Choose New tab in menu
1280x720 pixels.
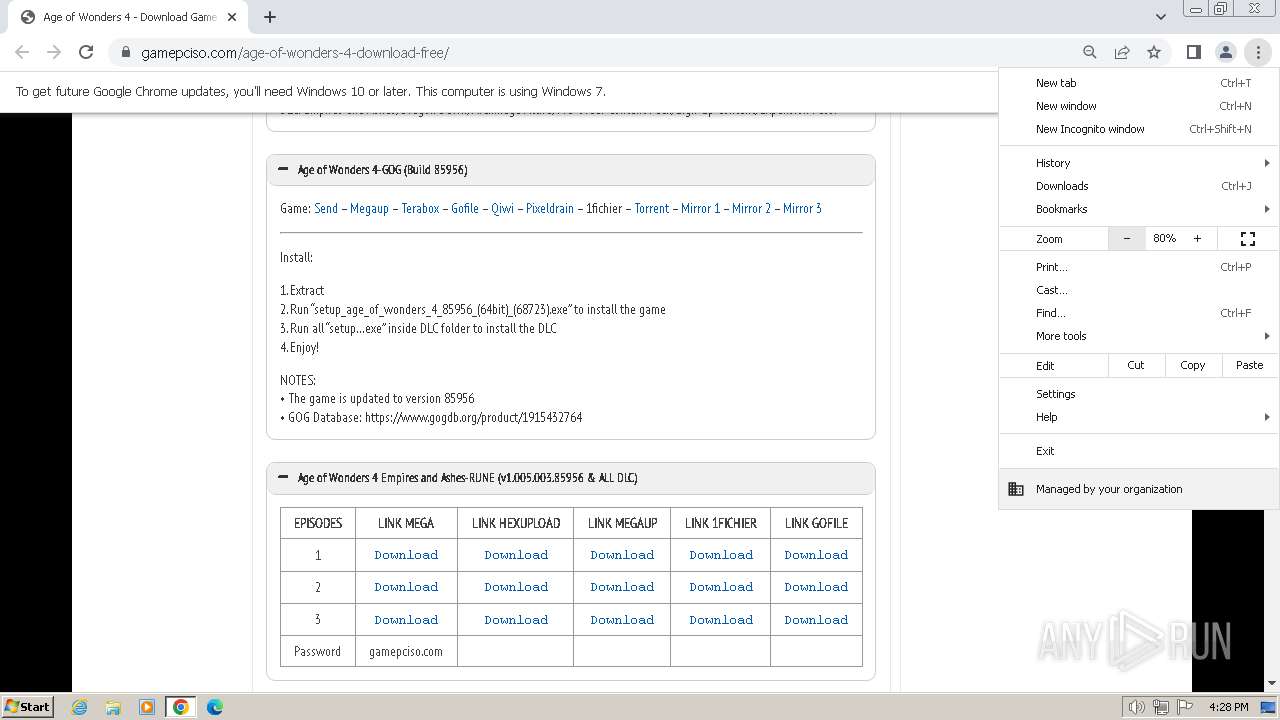pyautogui.click(x=1139, y=83)
